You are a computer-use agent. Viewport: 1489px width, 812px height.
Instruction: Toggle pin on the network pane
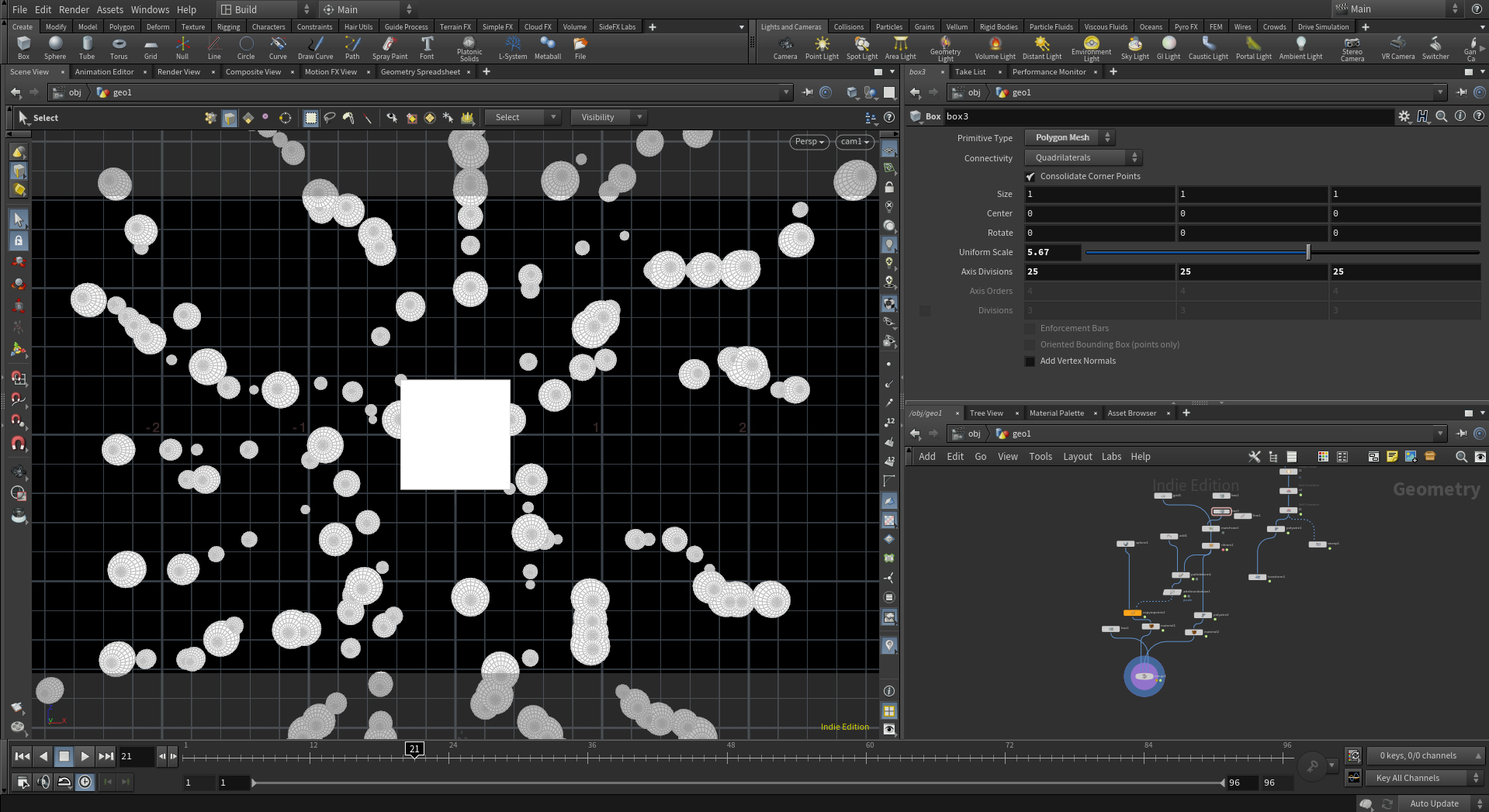pyautogui.click(x=1461, y=434)
